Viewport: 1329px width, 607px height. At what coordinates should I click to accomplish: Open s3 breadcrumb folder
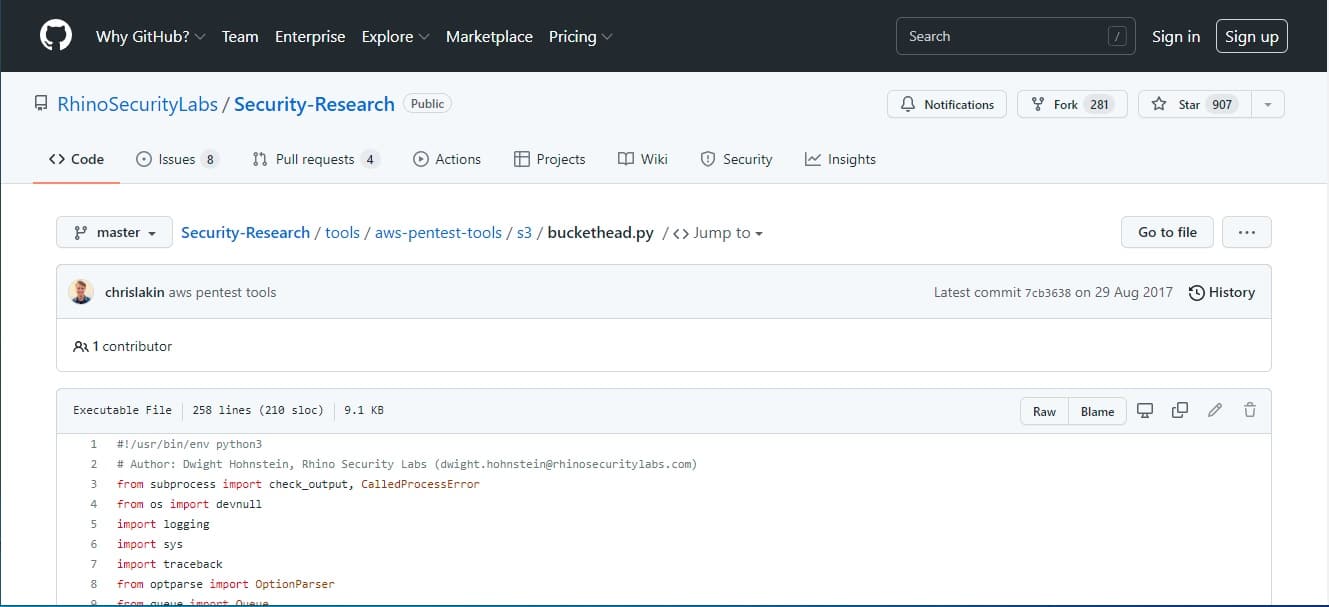click(524, 232)
